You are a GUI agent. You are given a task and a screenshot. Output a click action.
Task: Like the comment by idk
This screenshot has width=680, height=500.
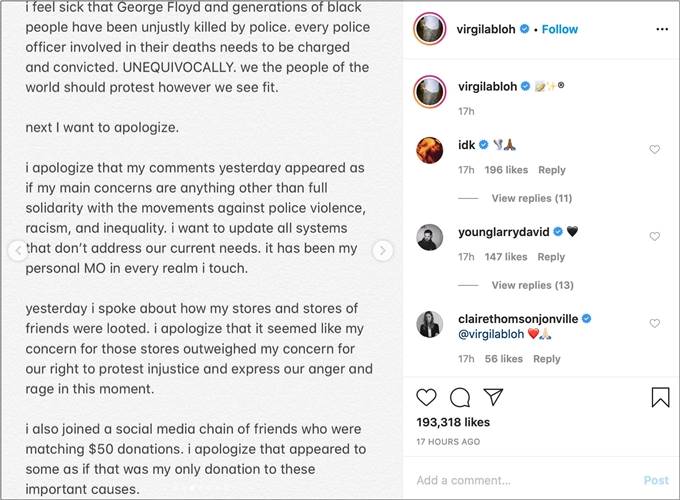[x=655, y=150]
